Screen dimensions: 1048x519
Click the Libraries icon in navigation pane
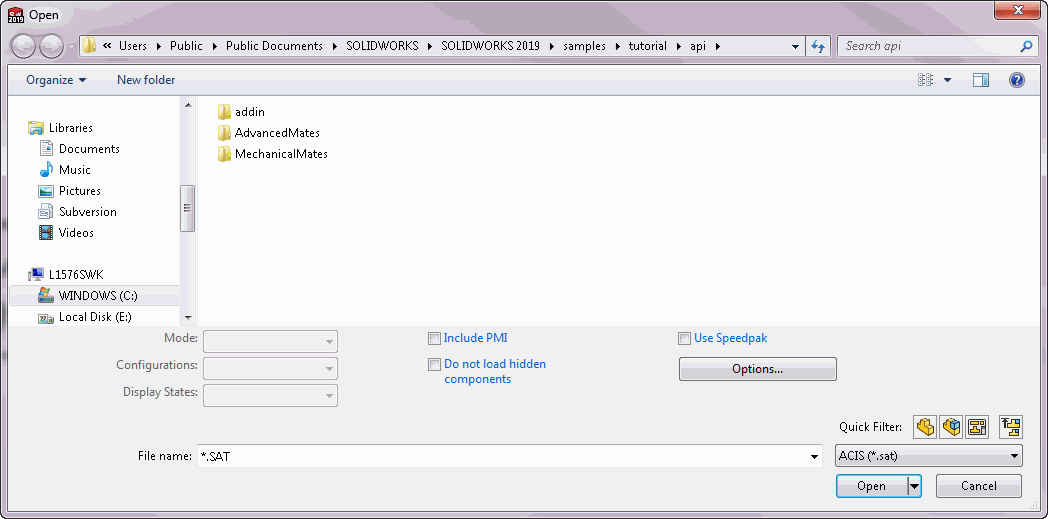pos(35,128)
